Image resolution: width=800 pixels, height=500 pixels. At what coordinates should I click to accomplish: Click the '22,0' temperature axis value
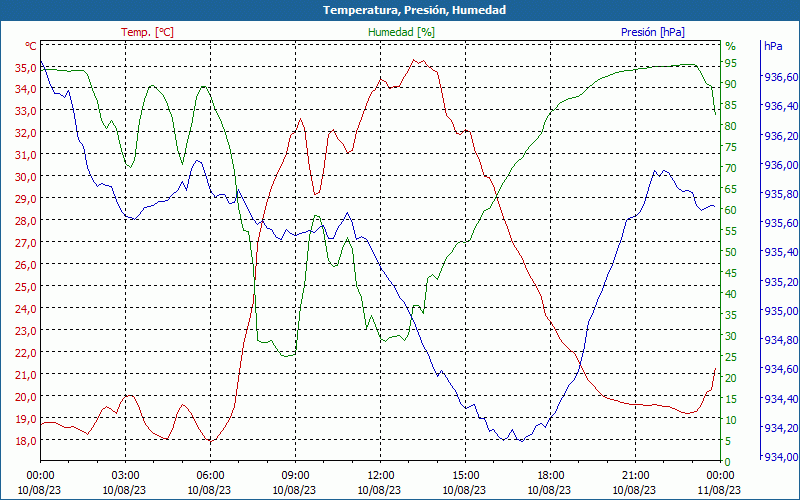(x=26, y=352)
